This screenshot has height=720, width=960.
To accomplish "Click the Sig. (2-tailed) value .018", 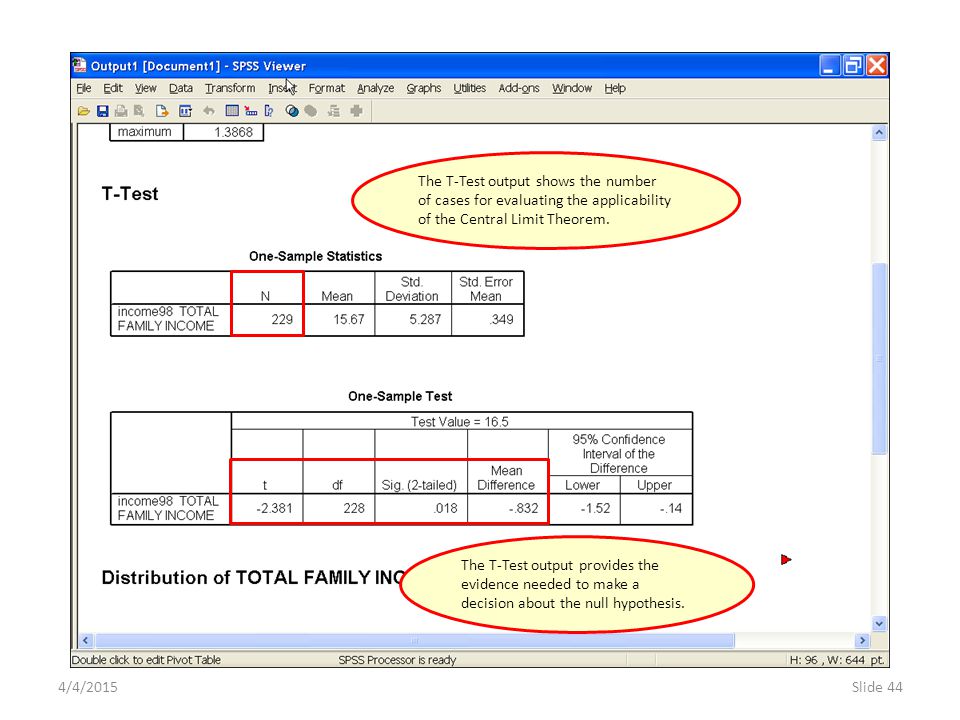I will (x=421, y=509).
